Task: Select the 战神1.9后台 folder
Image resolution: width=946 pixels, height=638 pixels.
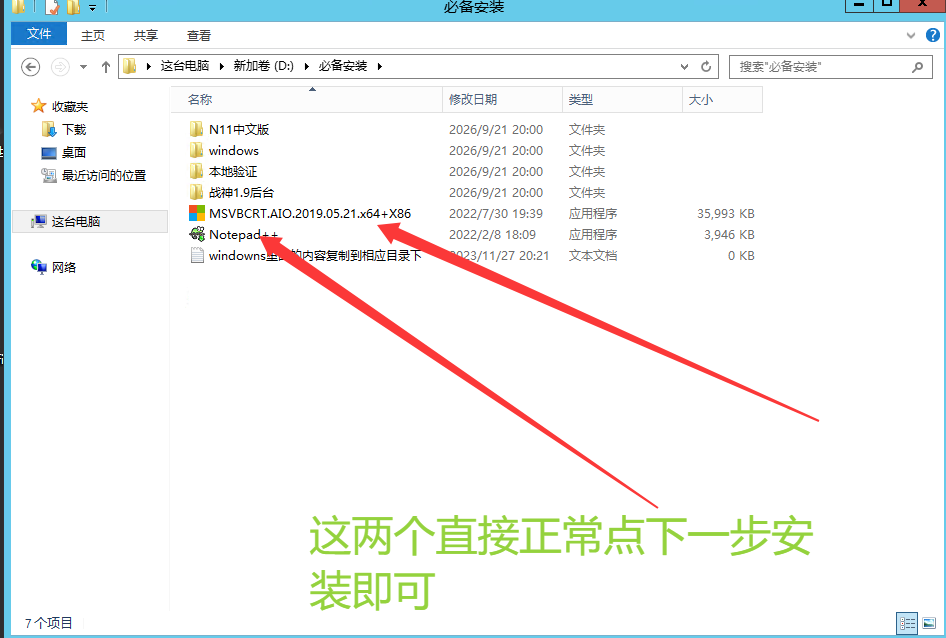Action: (241, 193)
